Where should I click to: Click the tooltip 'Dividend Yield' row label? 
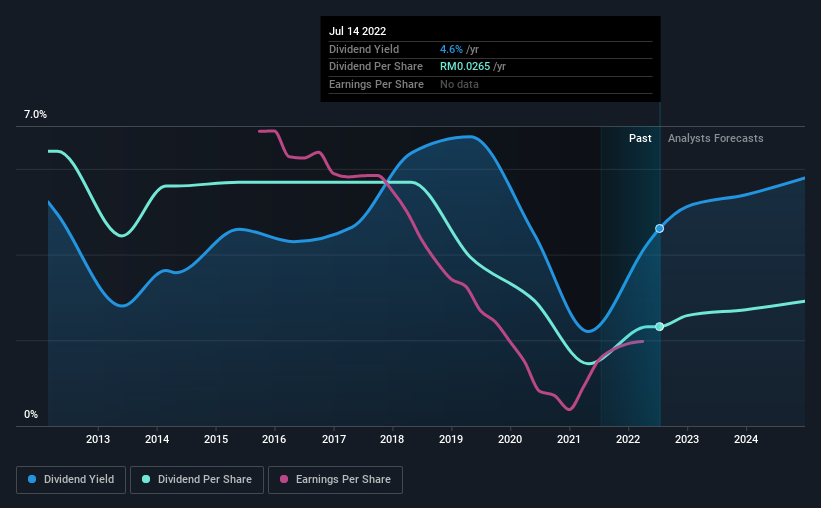(x=364, y=49)
